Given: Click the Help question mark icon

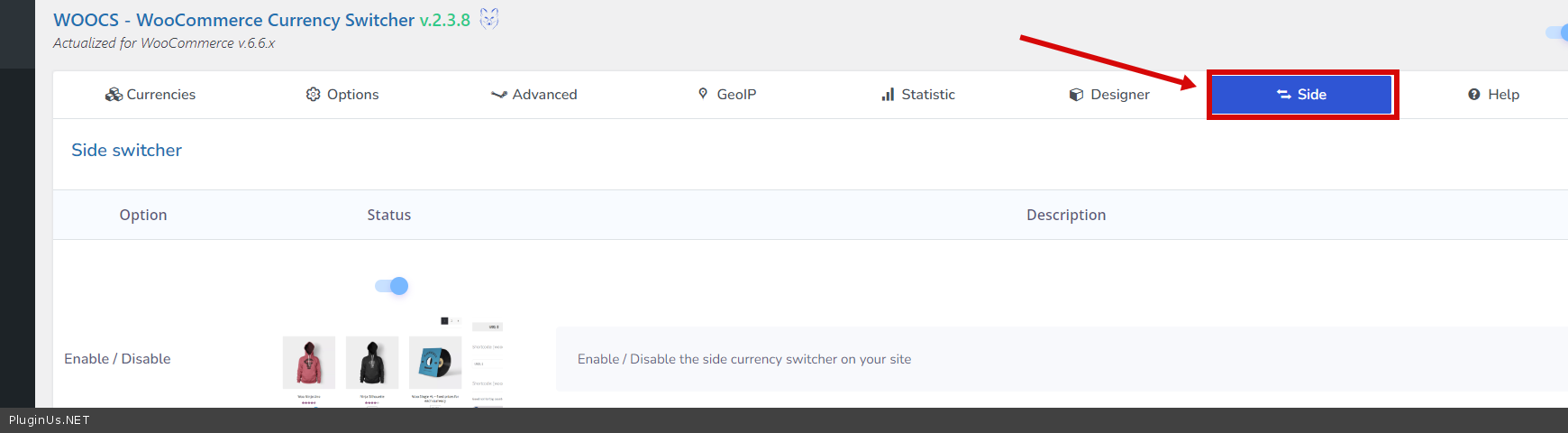Looking at the screenshot, I should tap(1474, 95).
